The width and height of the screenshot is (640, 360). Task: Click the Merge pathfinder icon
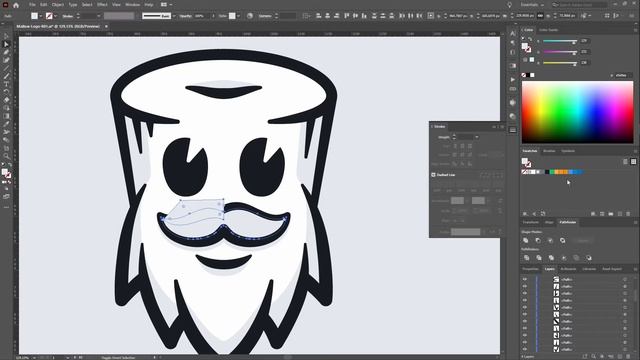tap(551, 258)
